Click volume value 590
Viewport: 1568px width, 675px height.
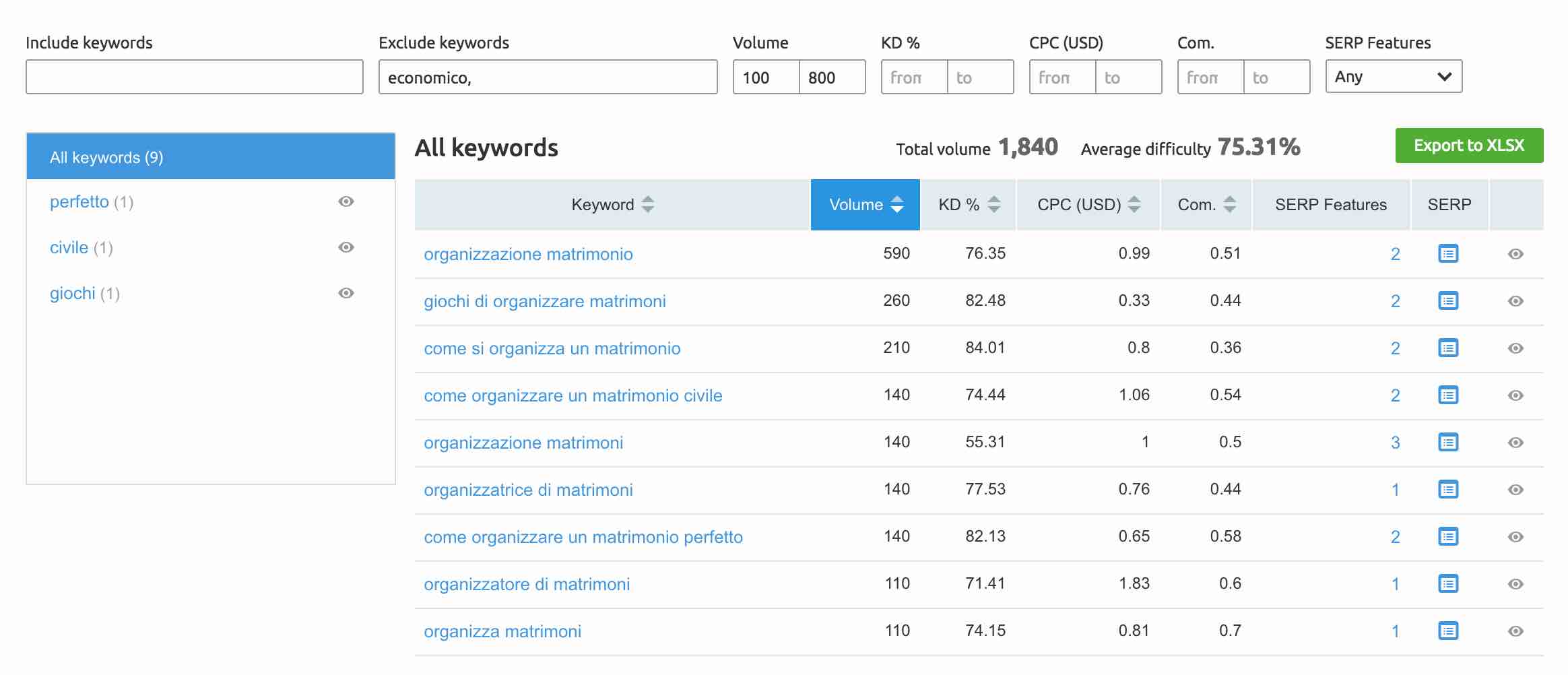[896, 253]
